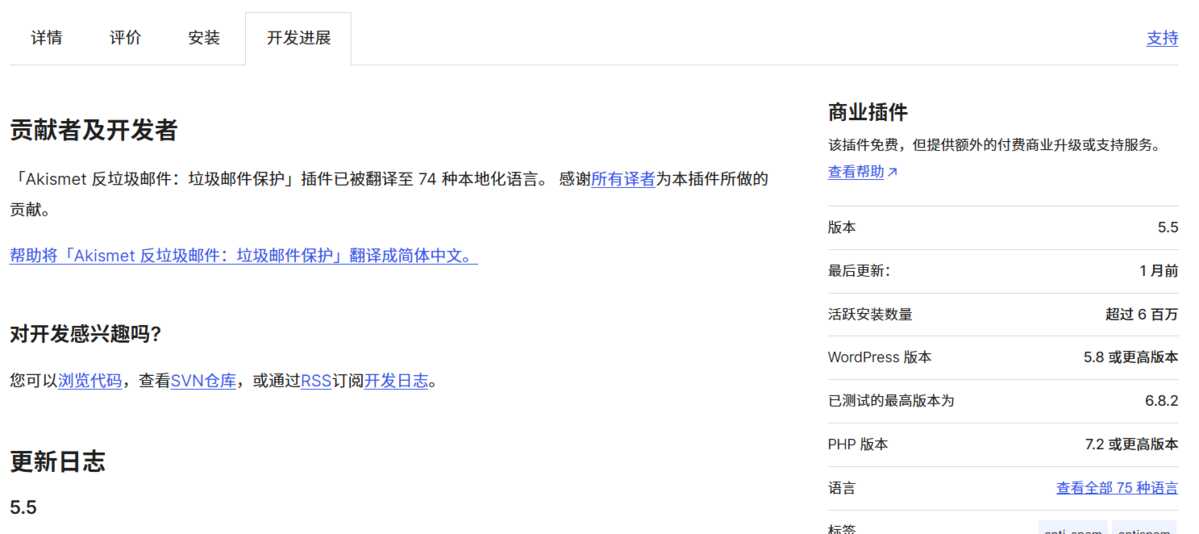Click the 商业插件 sidebar heading

point(867,112)
